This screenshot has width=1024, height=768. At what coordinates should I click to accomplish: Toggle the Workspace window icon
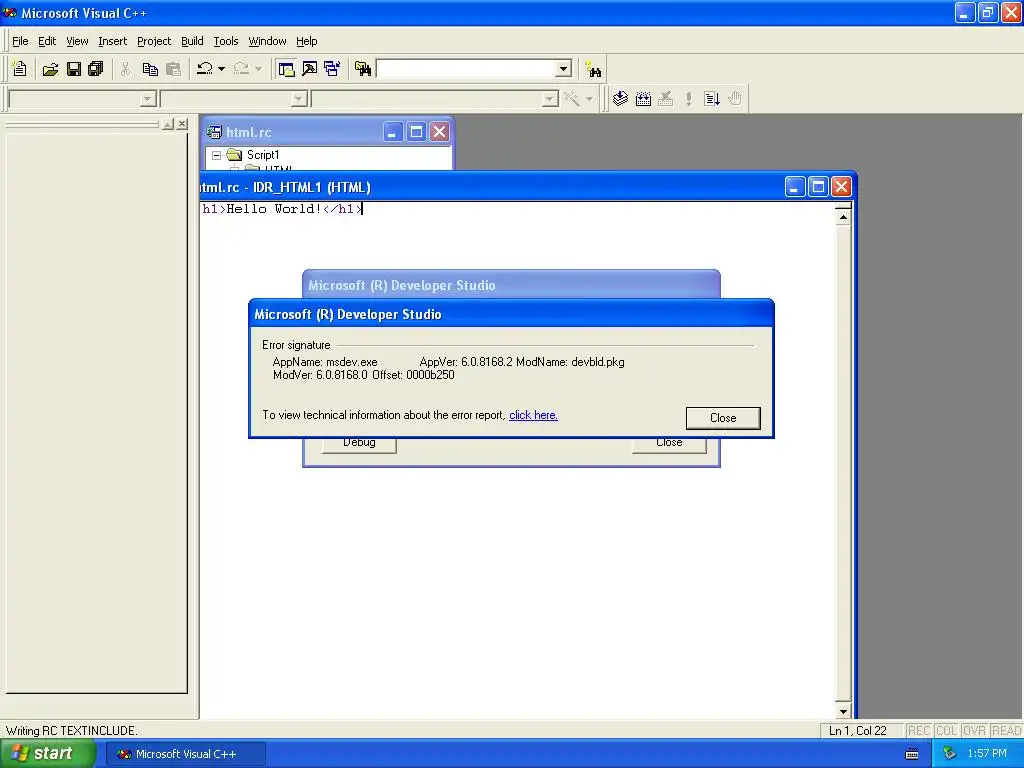click(286, 69)
